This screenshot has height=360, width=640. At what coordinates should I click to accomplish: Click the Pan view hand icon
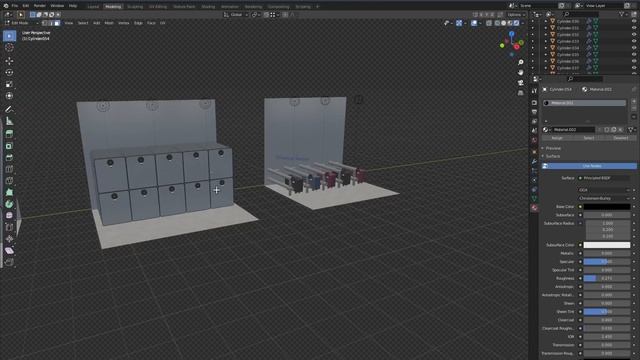point(520,73)
